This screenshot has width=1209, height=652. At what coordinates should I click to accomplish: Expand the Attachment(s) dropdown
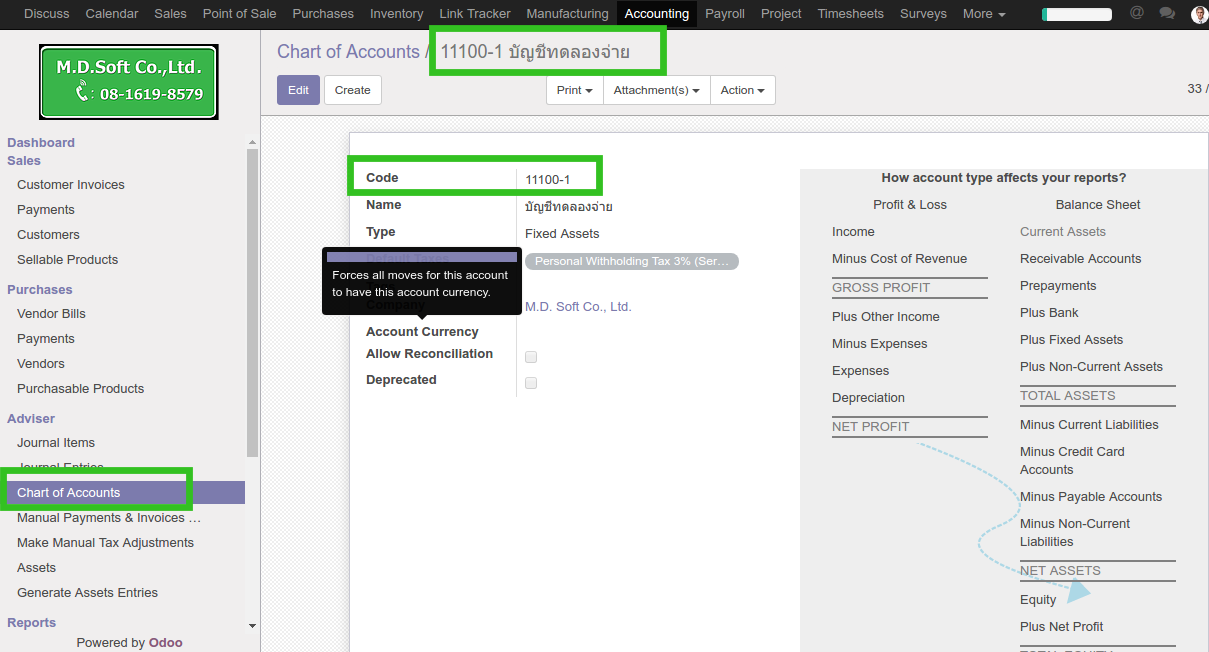656,90
